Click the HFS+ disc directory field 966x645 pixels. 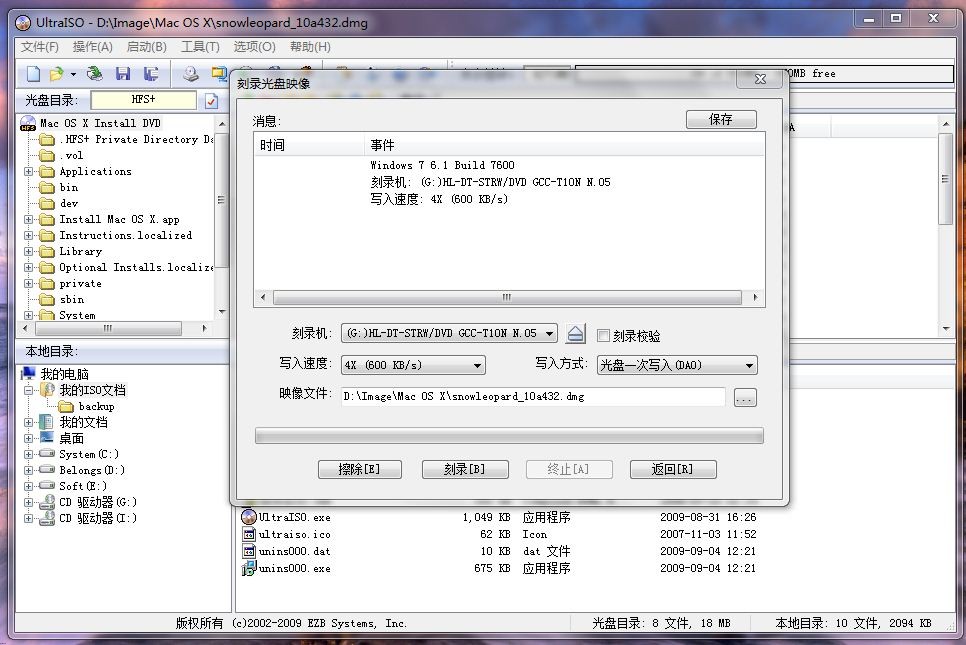point(144,100)
